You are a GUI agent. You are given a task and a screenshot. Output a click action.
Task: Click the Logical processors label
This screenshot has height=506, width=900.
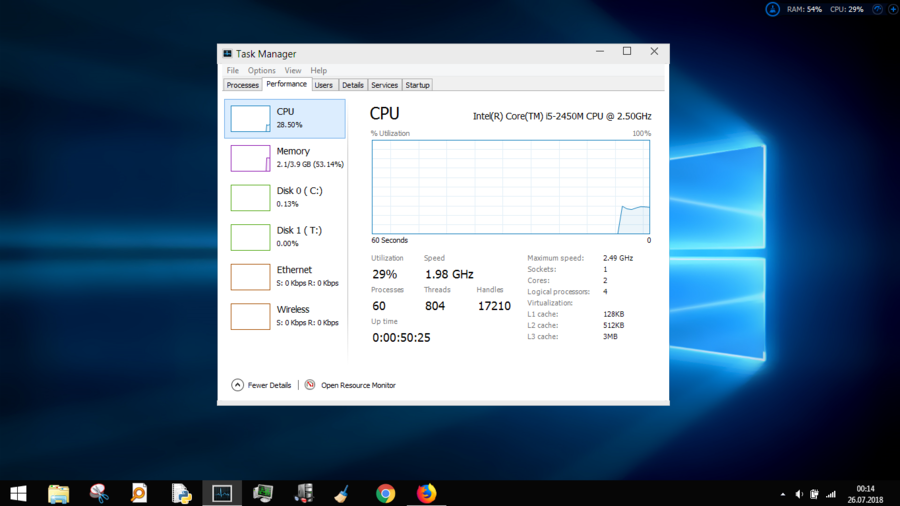(558, 291)
